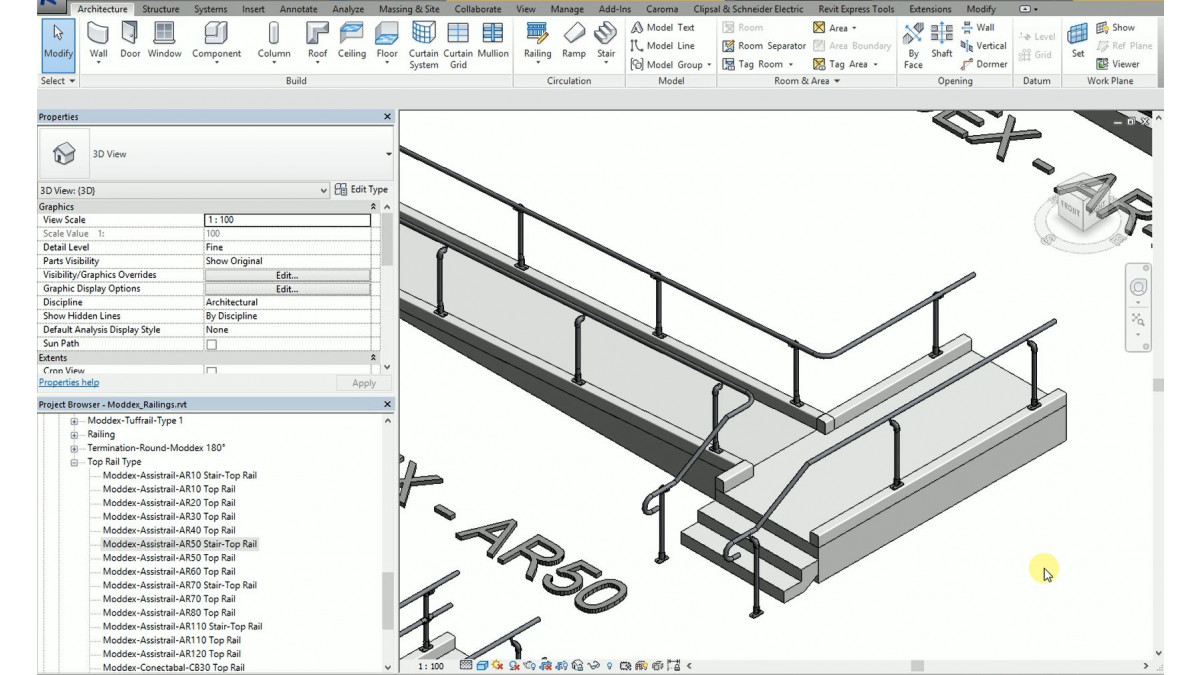Open the Properties help link
The height and width of the screenshot is (675, 1200).
69,383
